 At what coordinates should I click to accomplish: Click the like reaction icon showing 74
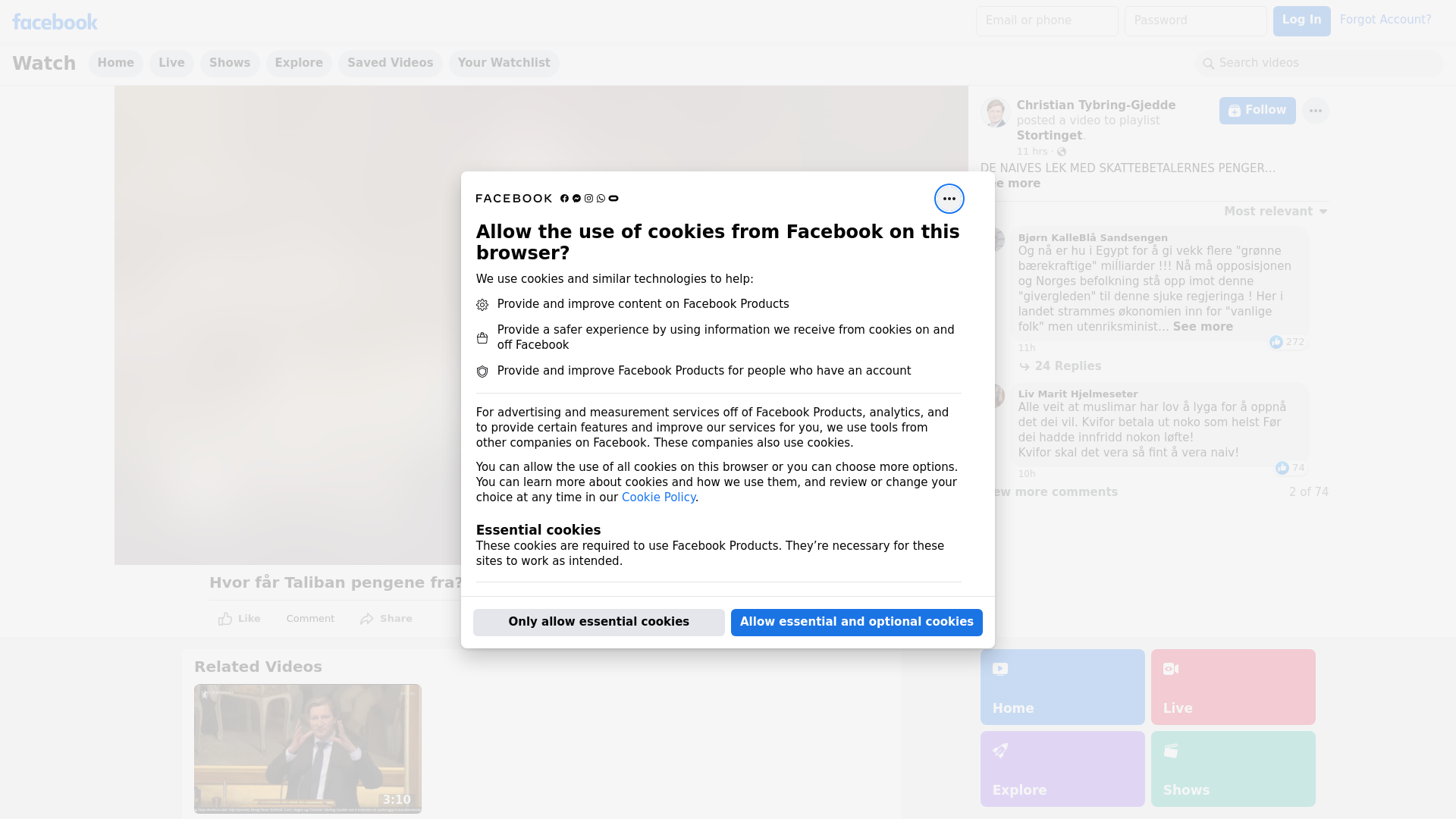click(x=1282, y=468)
